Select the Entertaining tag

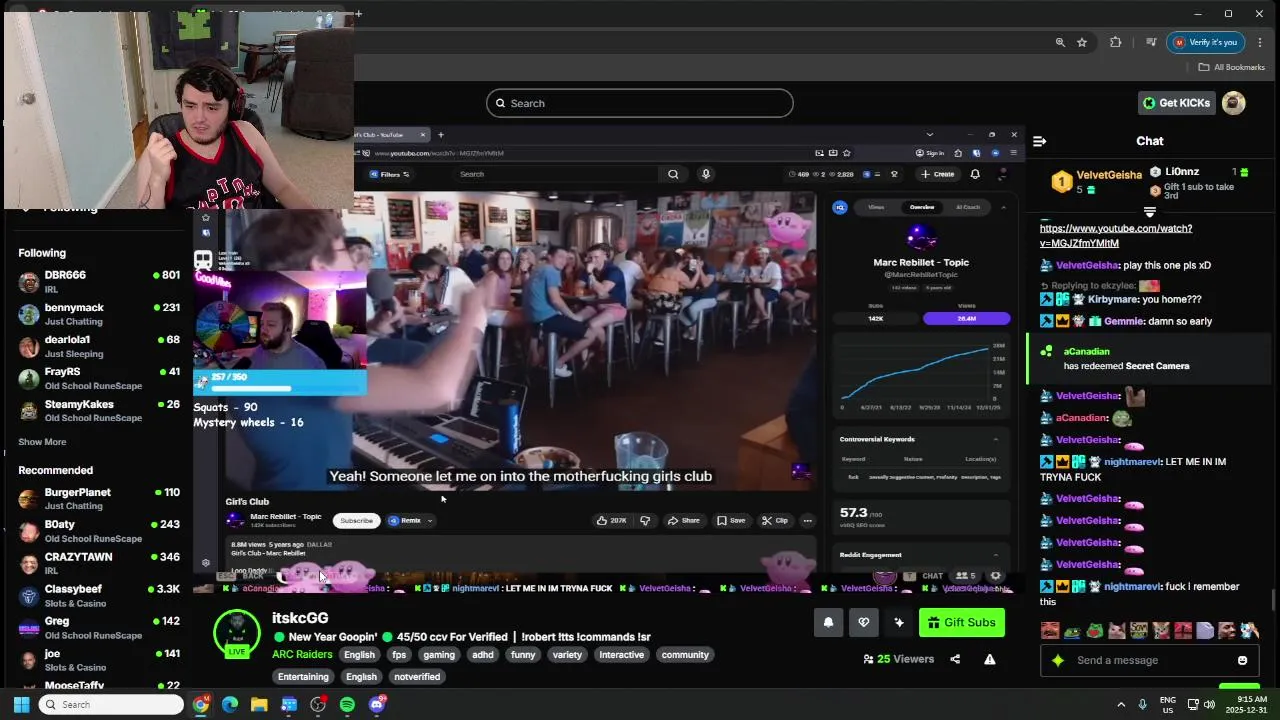[303, 677]
